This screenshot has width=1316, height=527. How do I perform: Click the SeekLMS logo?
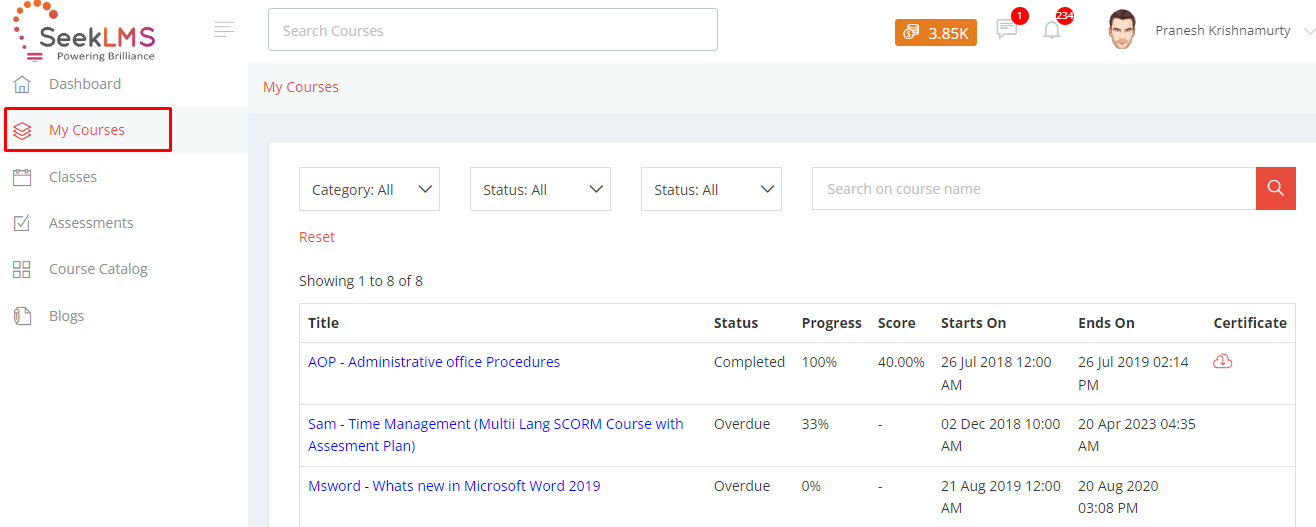coord(85,33)
